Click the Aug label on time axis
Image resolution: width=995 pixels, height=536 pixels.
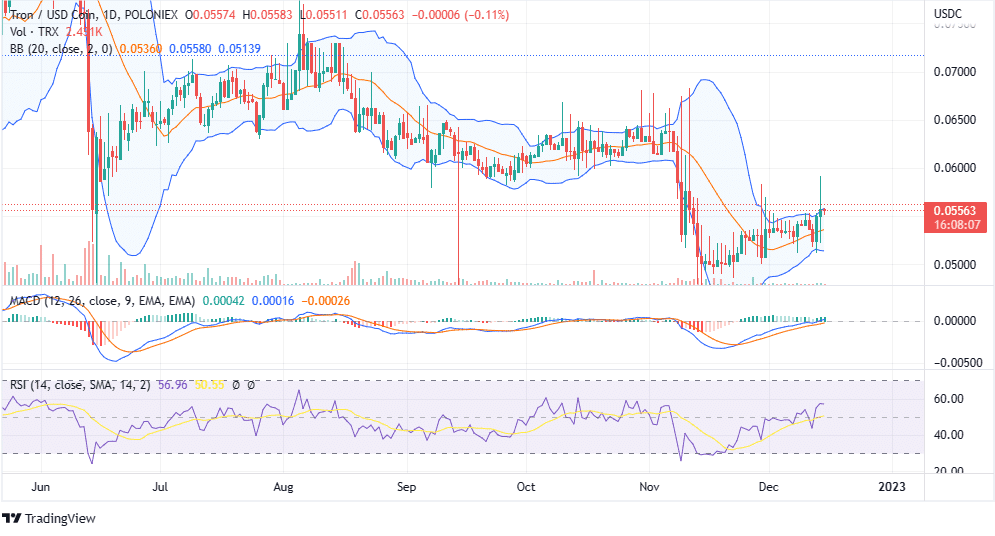[283, 487]
